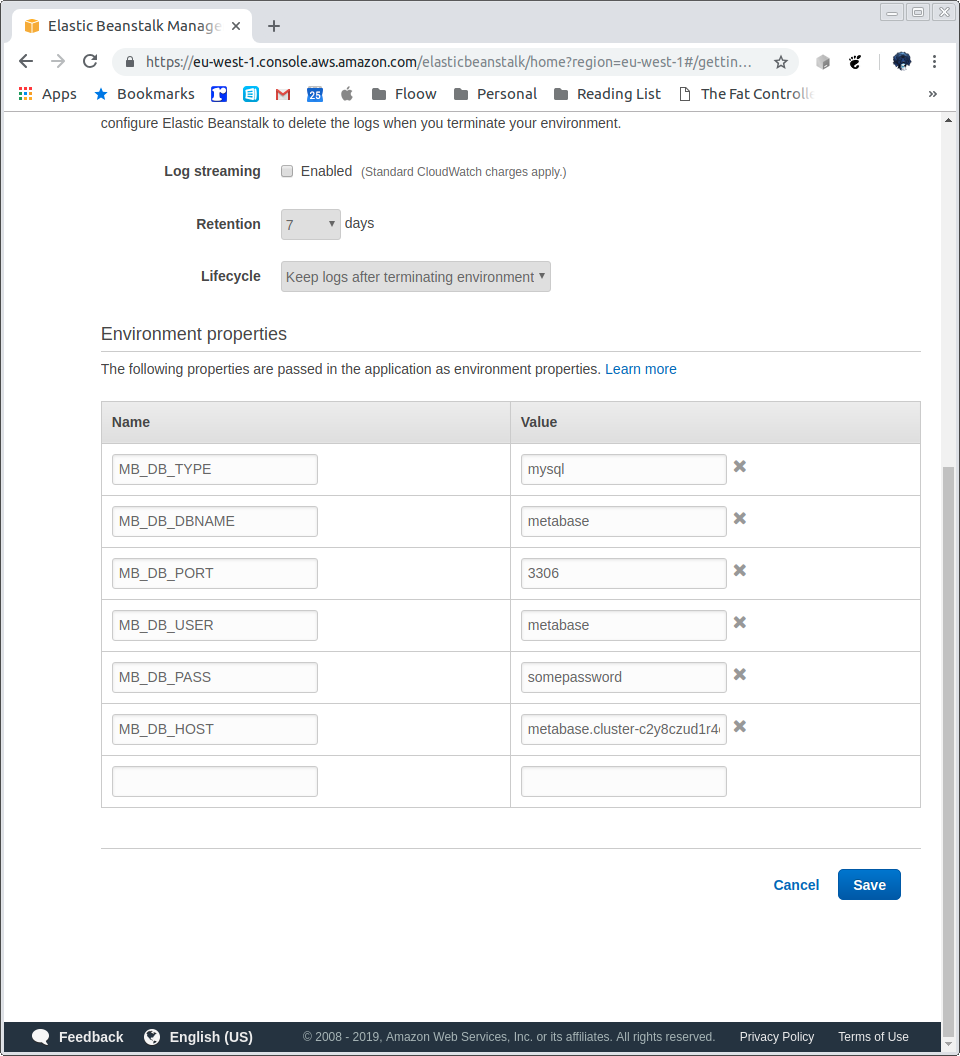Go forward in browser history

(58, 61)
